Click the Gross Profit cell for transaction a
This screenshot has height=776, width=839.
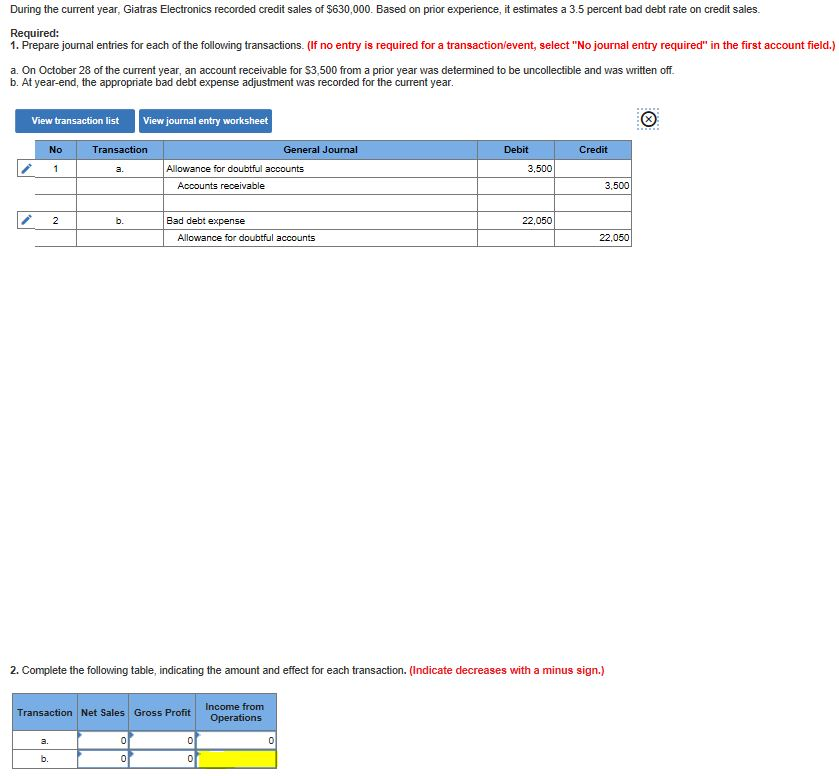(163, 740)
